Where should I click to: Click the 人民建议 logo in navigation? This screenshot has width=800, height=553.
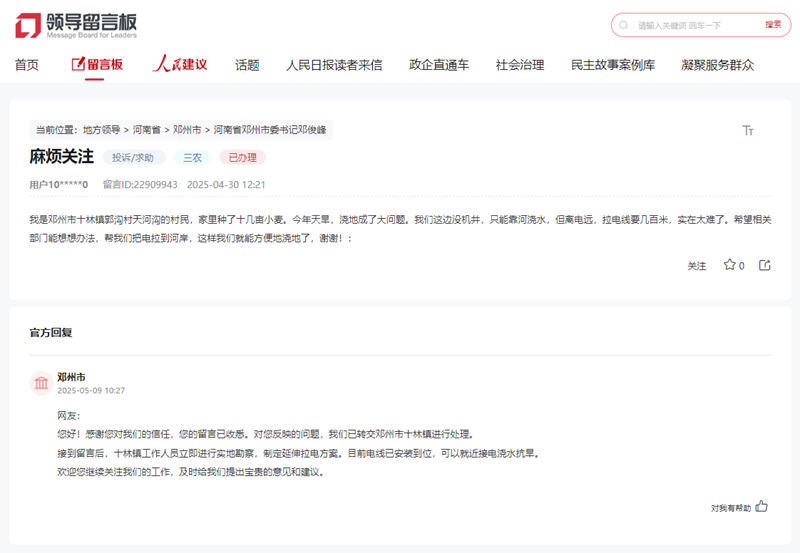click(180, 65)
